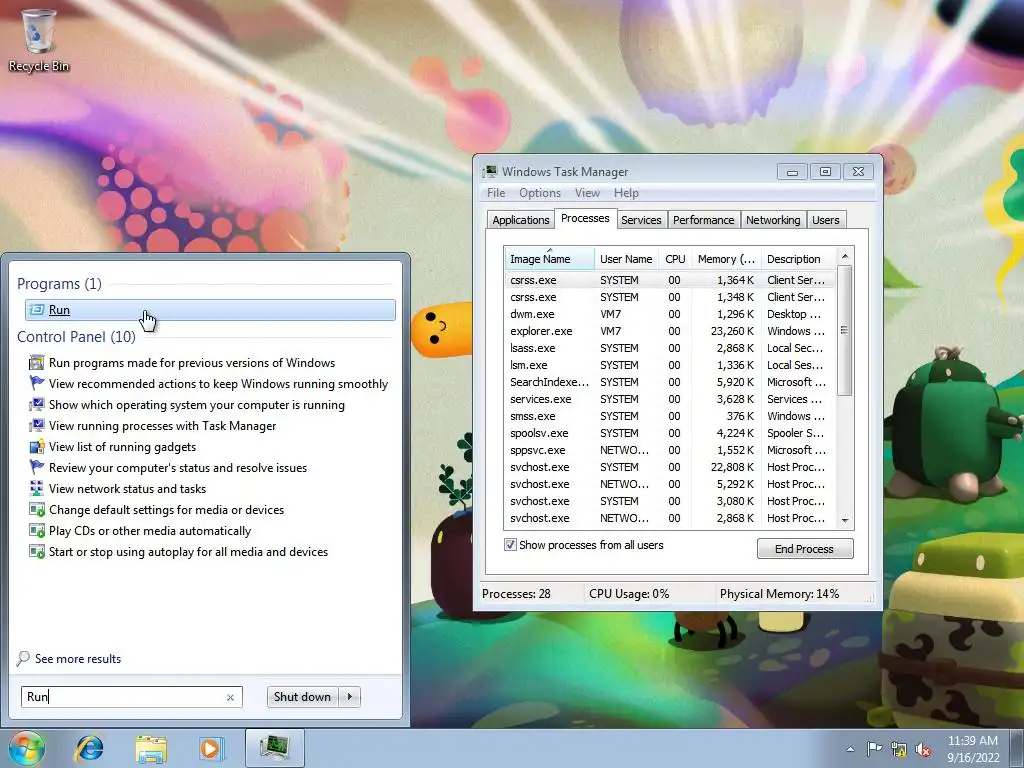1024x768 pixels.
Task: Open View network status and tasks
Action: coord(127,488)
